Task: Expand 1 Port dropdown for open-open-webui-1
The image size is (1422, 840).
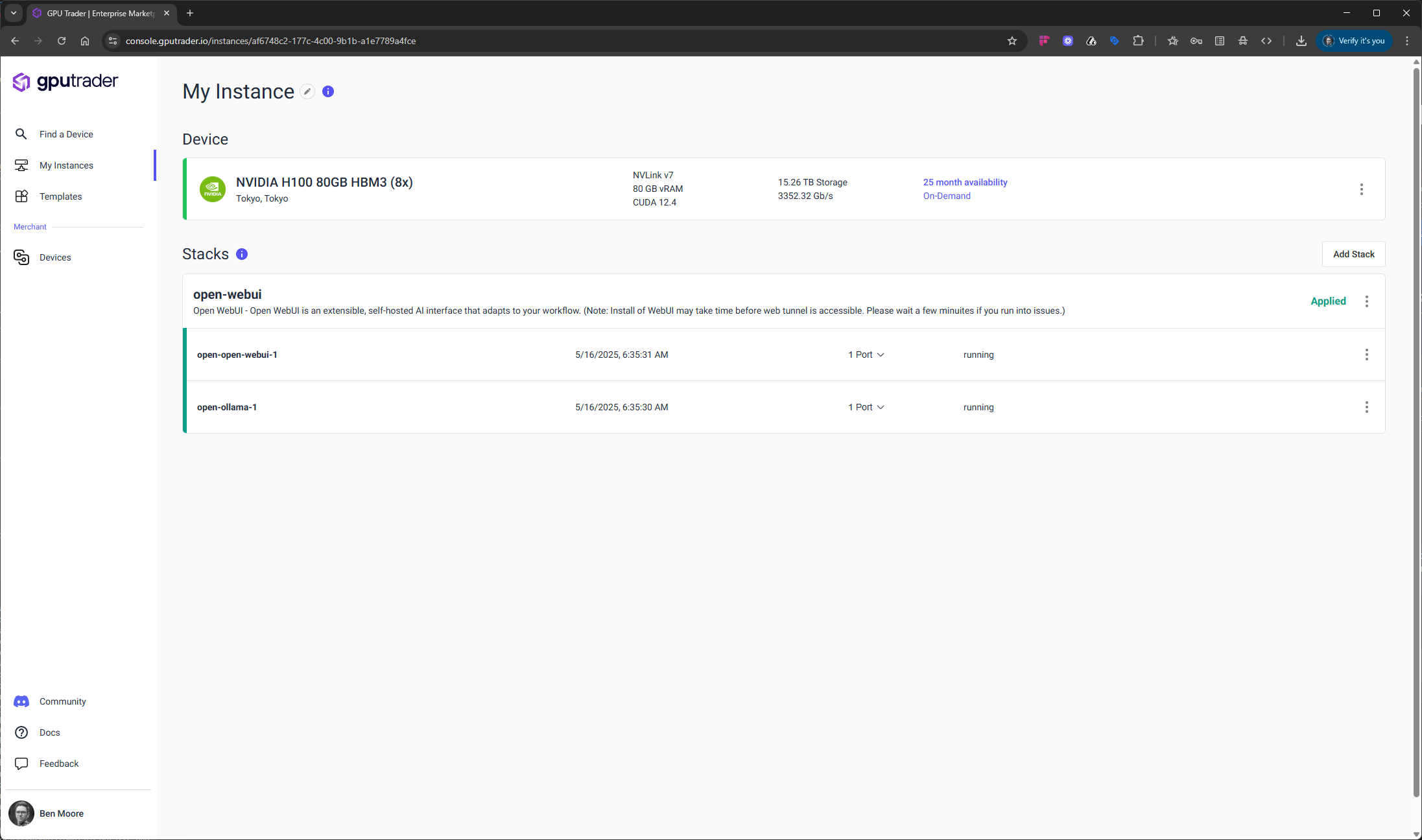Action: (866, 355)
